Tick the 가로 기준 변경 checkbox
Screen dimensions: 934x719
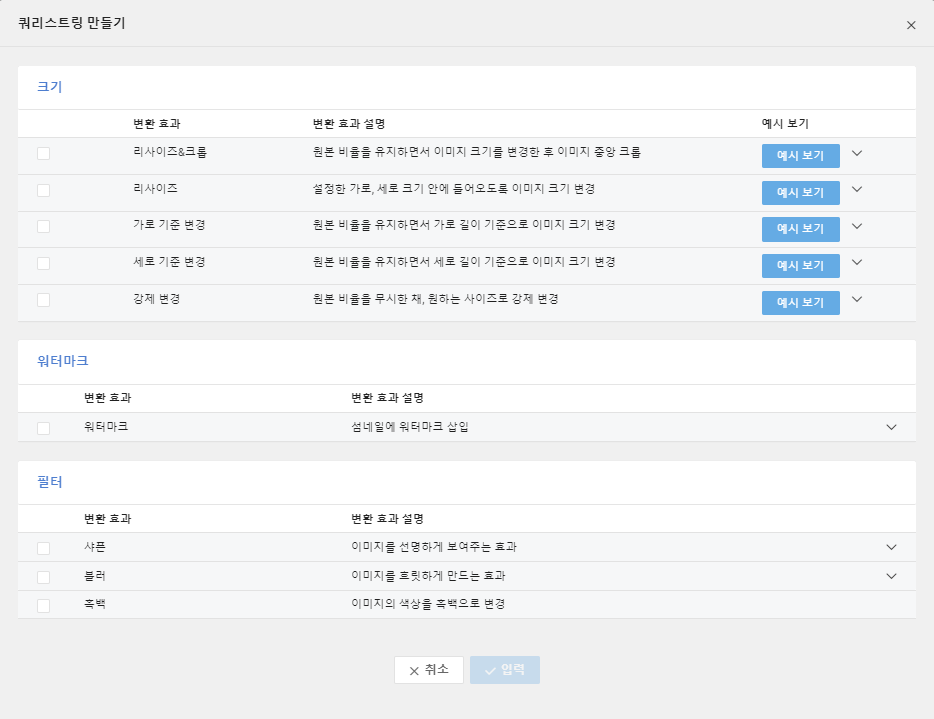(x=43, y=226)
